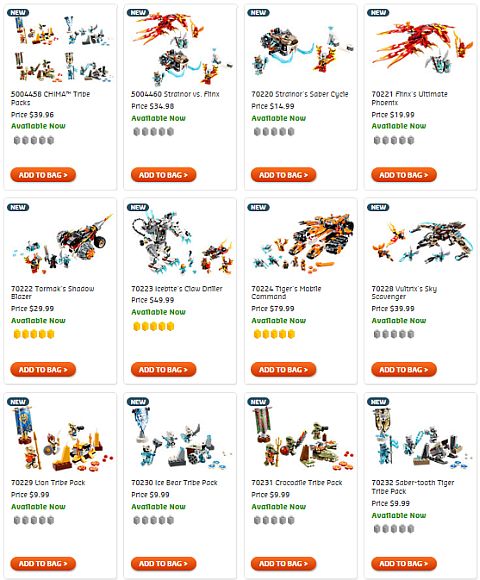Viewport: 480px width, 580px height.
Task: Click the star rating for Icebite's Claw Driller
Action: coord(153,326)
